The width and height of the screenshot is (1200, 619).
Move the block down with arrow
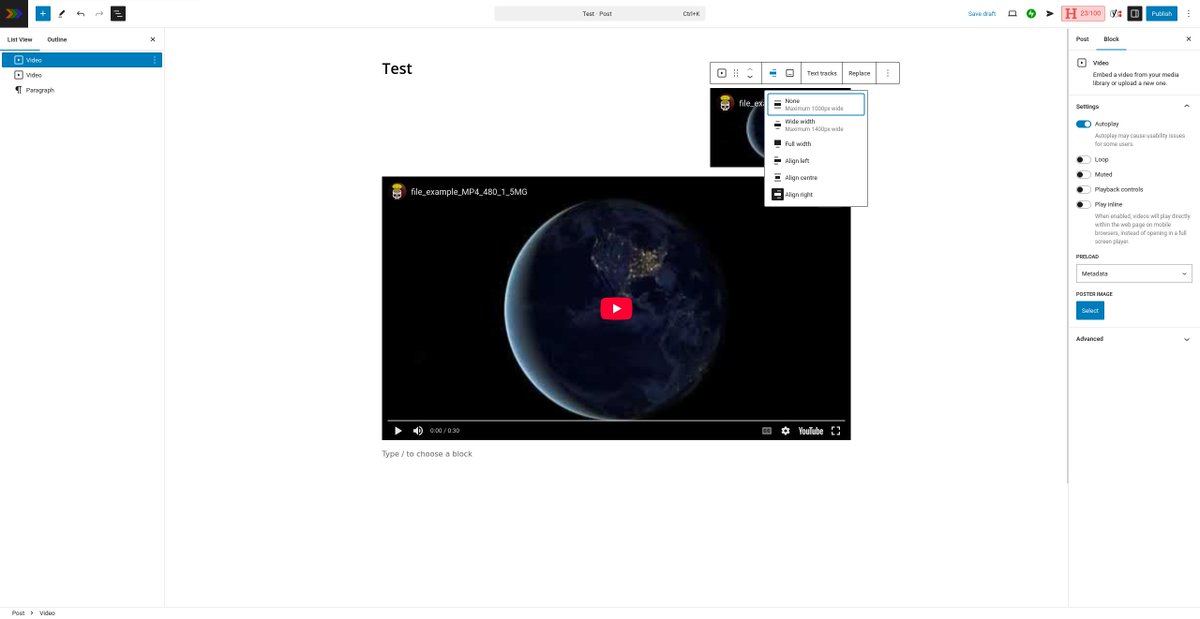point(750,78)
